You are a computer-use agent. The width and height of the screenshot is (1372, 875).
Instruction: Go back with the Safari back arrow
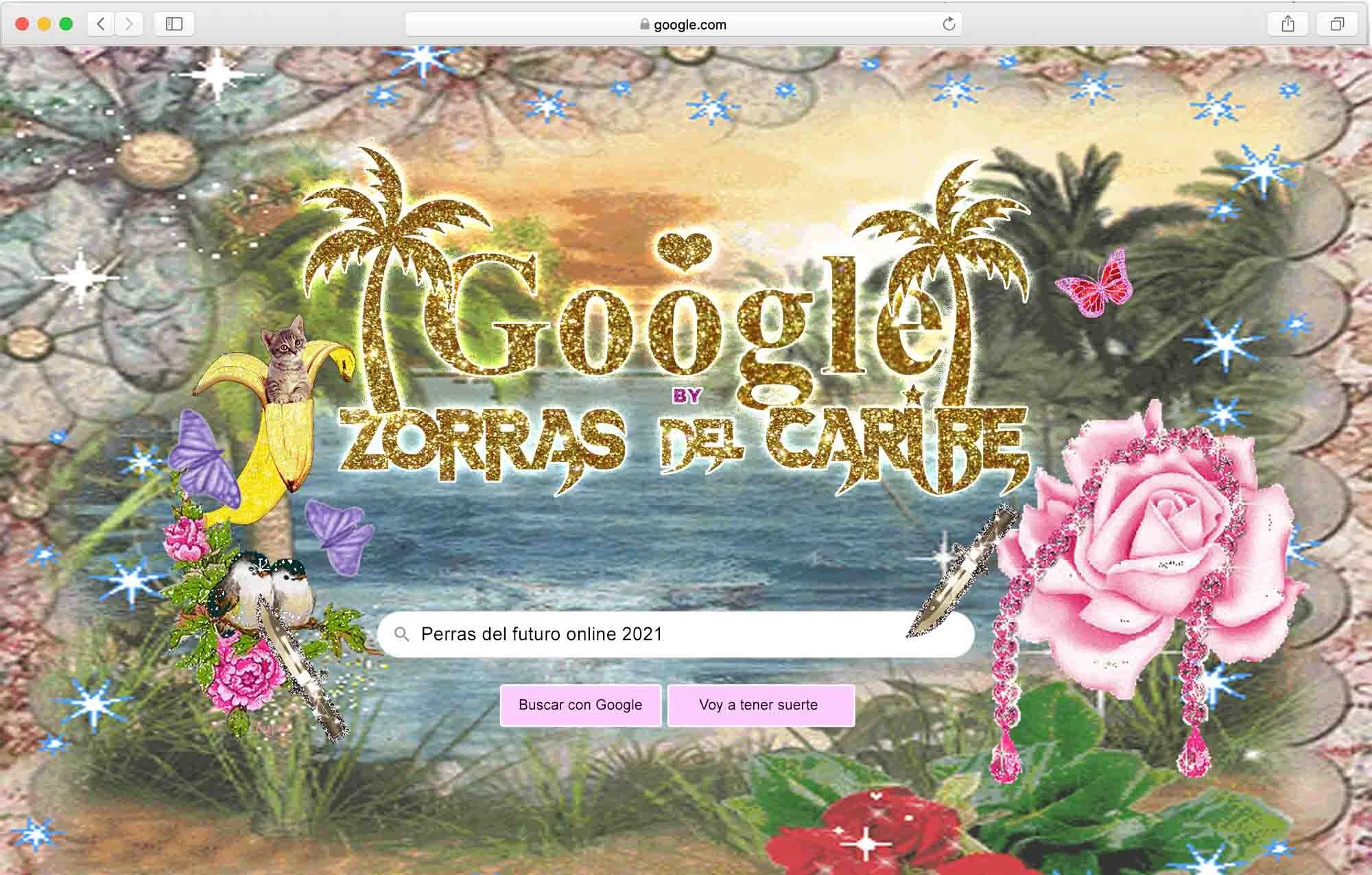pos(101,24)
